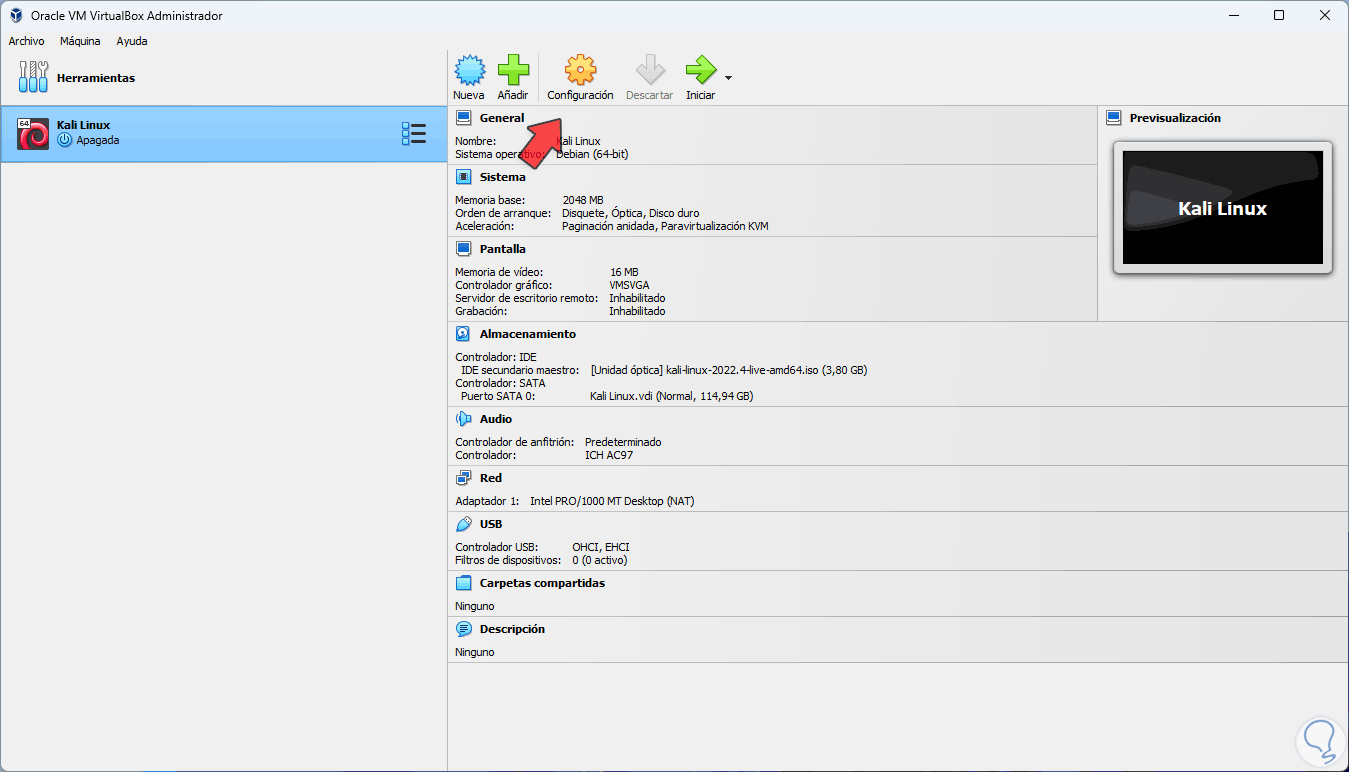Minimize the VirtualBox window
The image size is (1349, 772).
tap(1234, 16)
